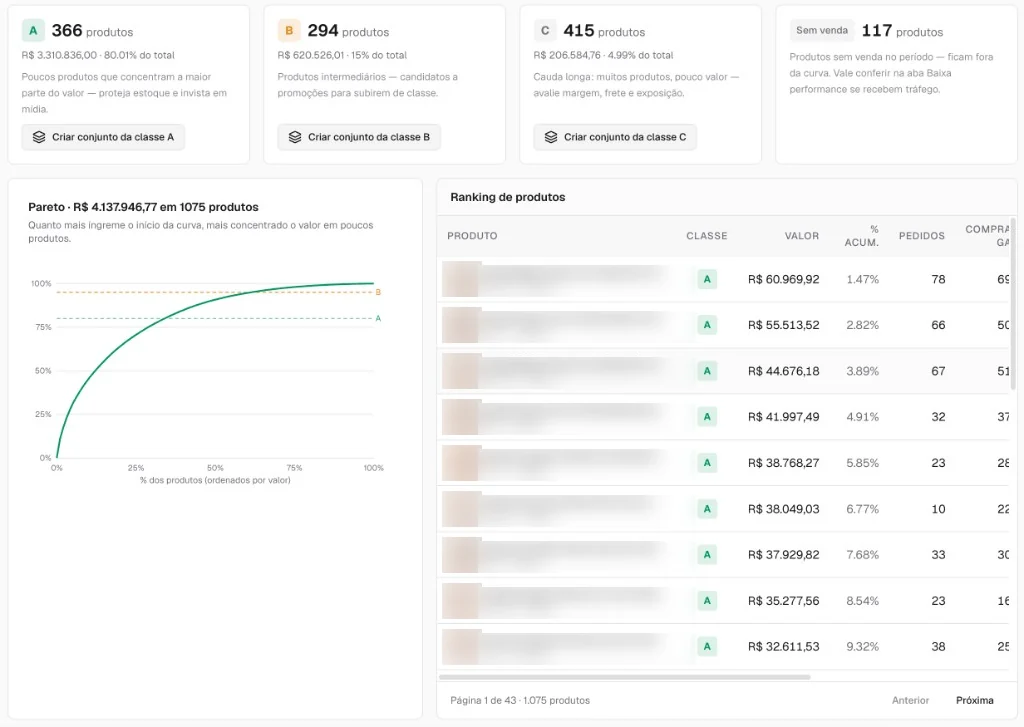Viewport: 1024px width, 727px height.
Task: Go to the next page with Próxima
Action: click(974, 700)
